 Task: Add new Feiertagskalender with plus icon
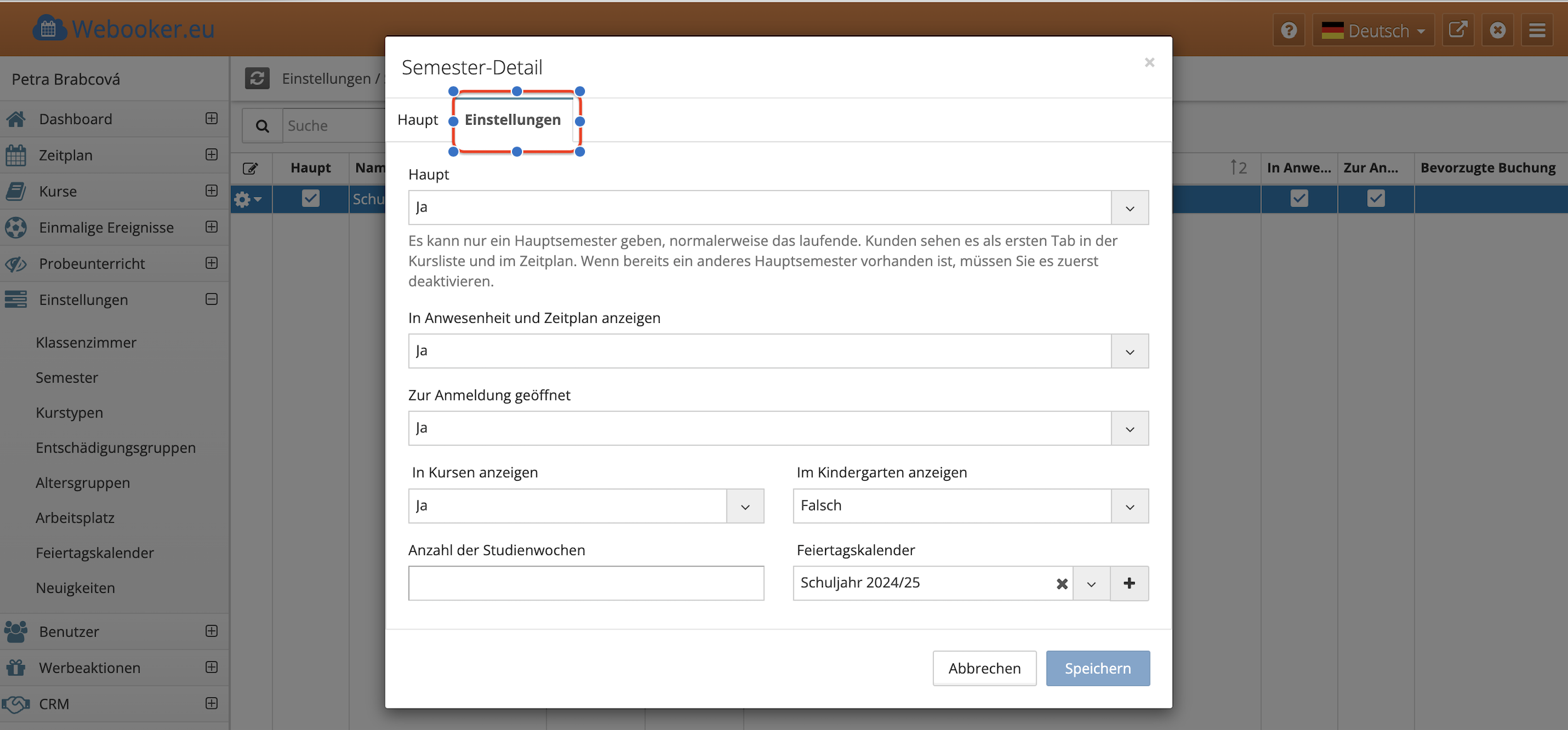[1129, 583]
